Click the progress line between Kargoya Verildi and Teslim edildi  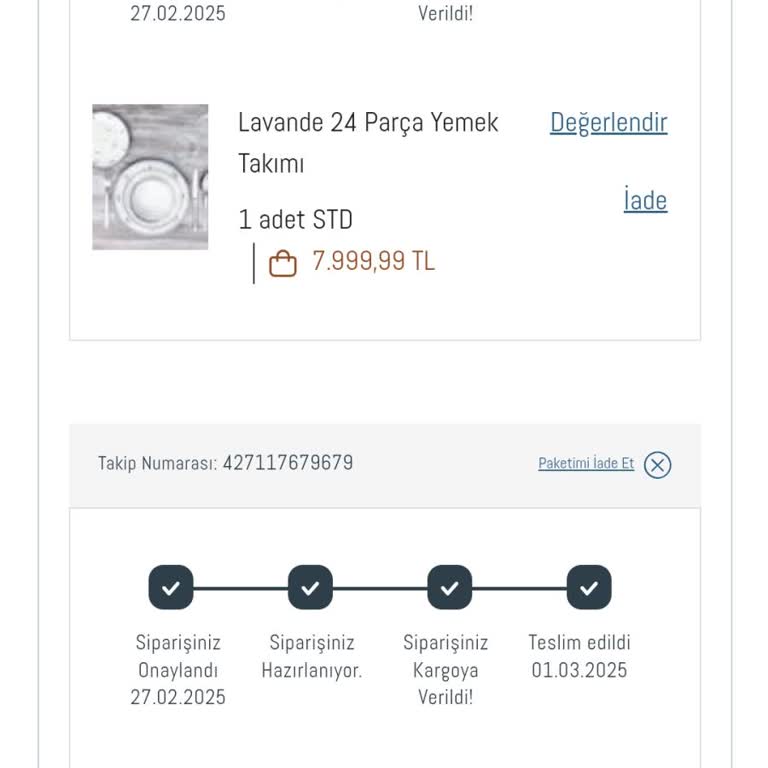coord(518,588)
